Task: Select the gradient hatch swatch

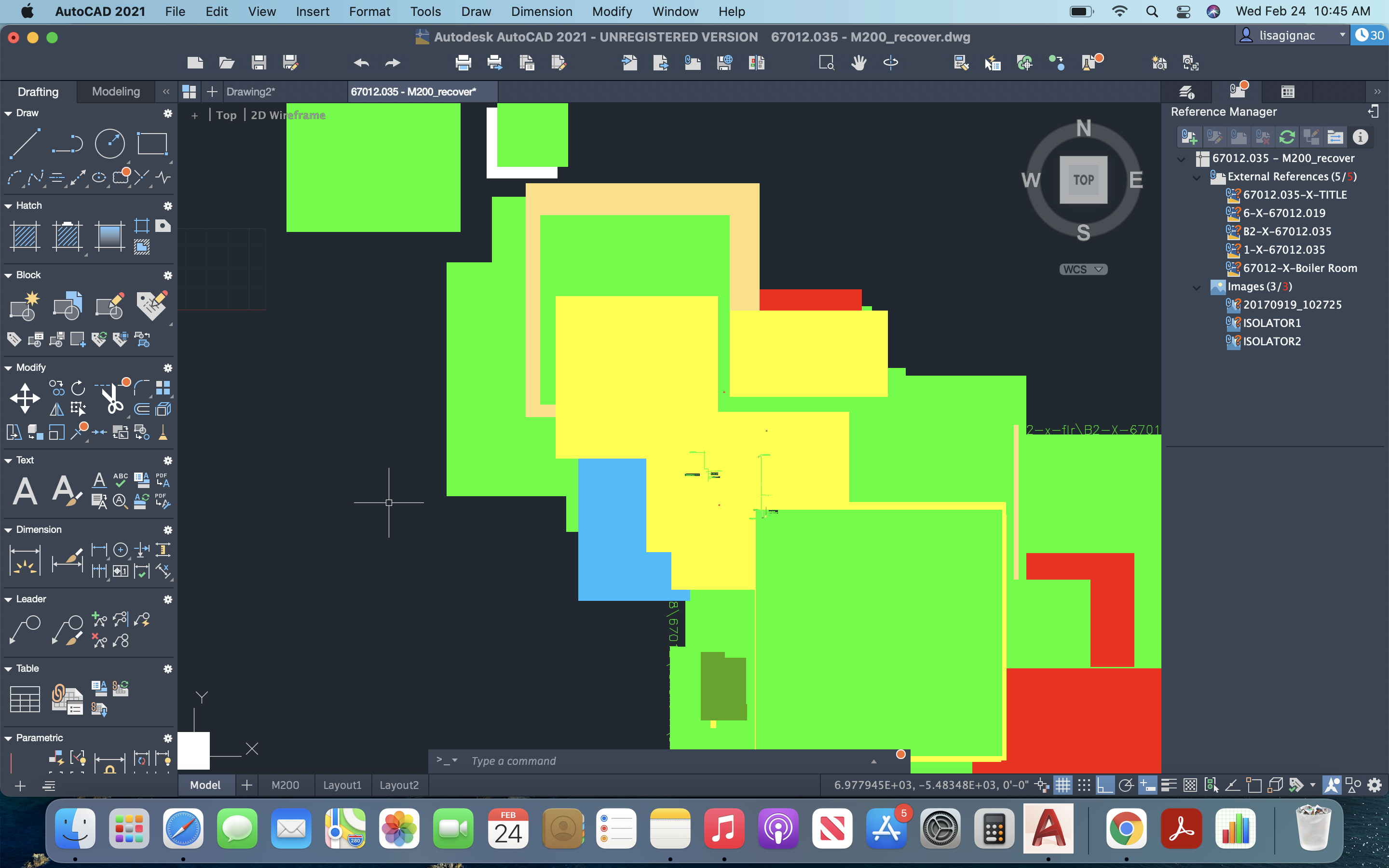Action: [x=109, y=235]
